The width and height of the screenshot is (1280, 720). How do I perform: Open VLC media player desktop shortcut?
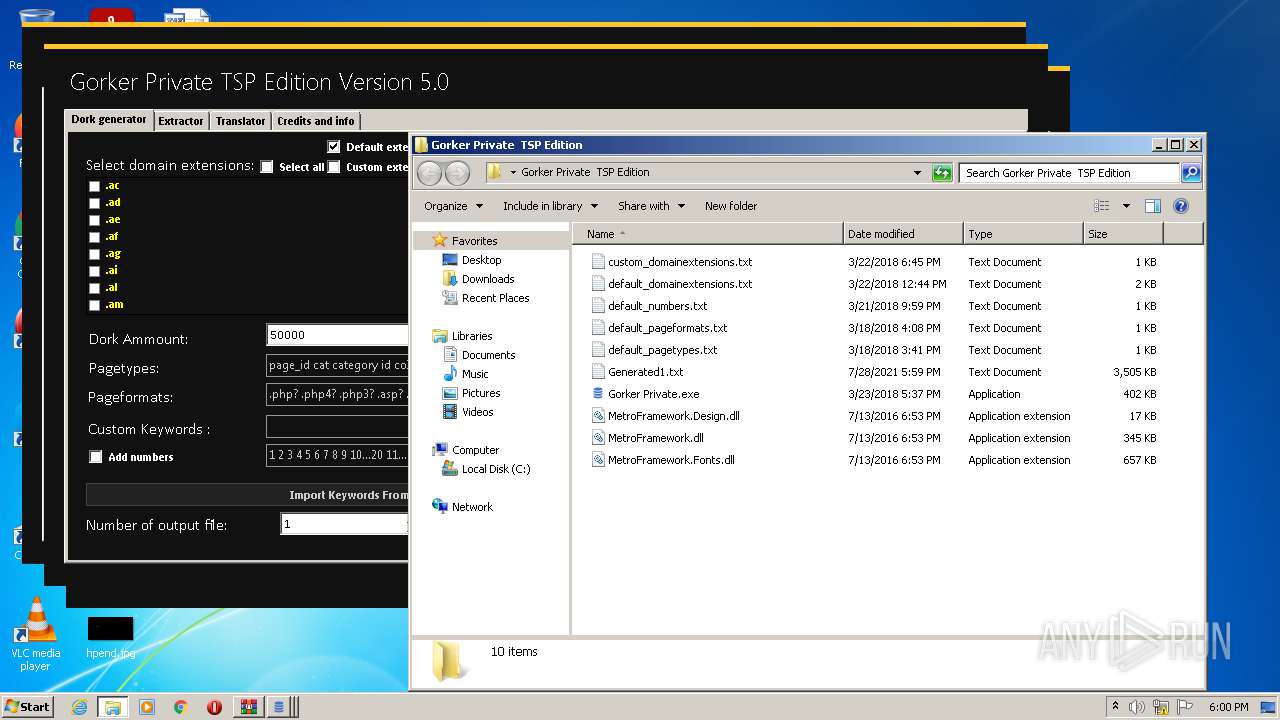(36, 634)
